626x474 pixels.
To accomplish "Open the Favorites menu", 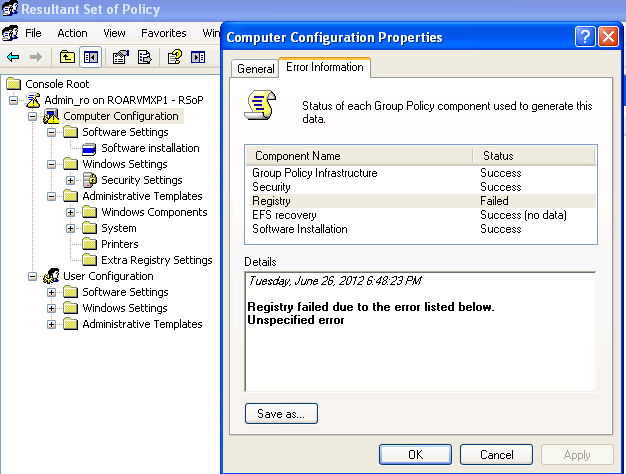I will pyautogui.click(x=164, y=33).
